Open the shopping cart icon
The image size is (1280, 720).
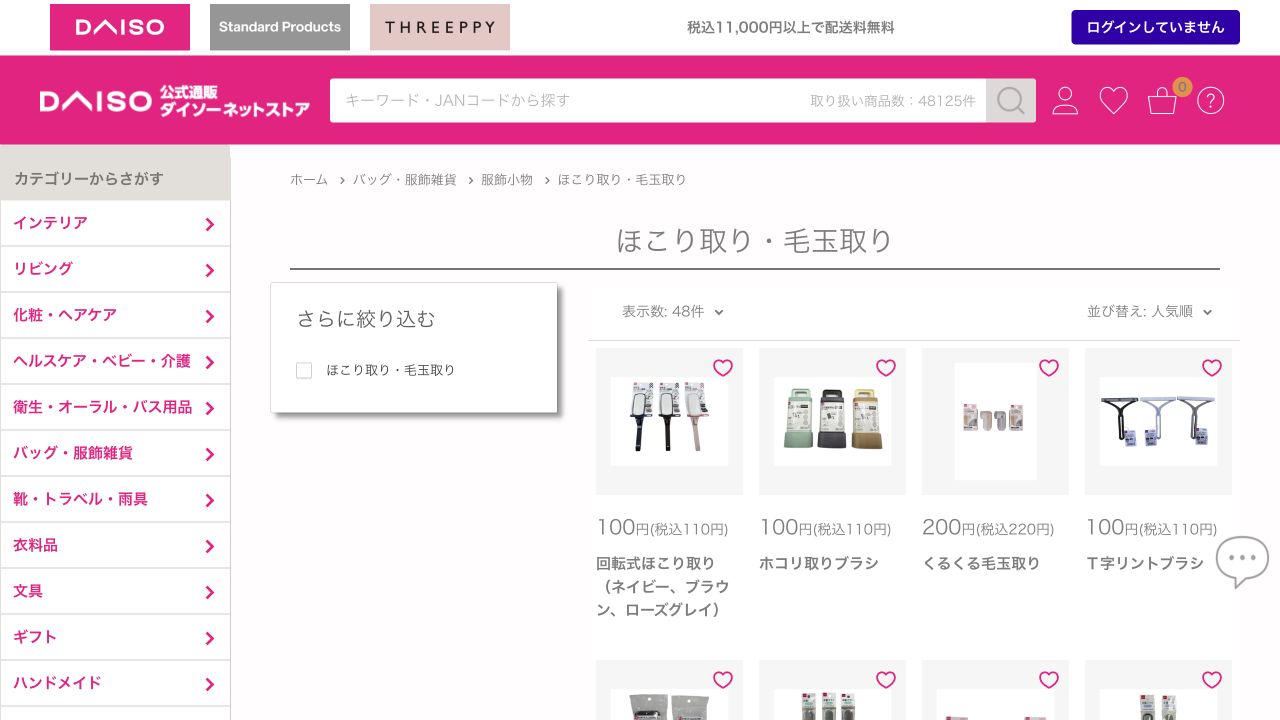1162,100
